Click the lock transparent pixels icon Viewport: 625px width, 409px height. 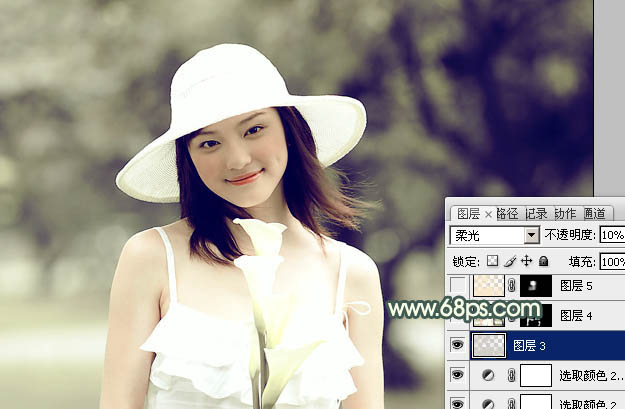pos(492,261)
